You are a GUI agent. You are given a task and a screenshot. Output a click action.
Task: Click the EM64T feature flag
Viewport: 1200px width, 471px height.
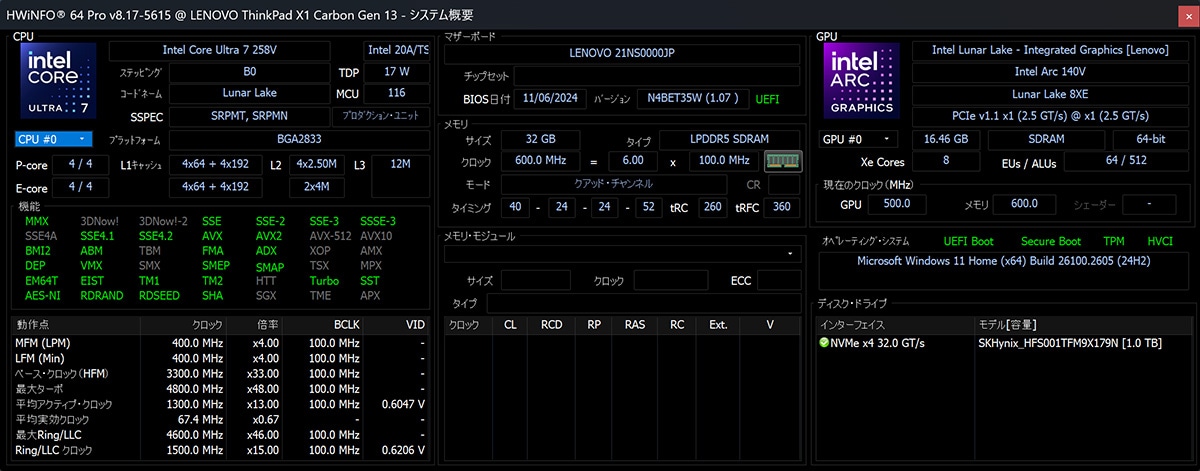[40, 281]
